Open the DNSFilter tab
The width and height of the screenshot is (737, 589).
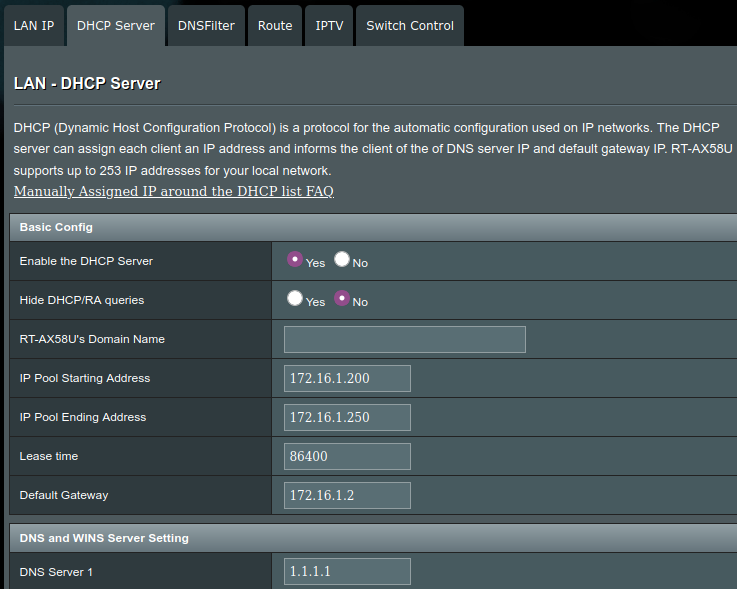point(206,26)
